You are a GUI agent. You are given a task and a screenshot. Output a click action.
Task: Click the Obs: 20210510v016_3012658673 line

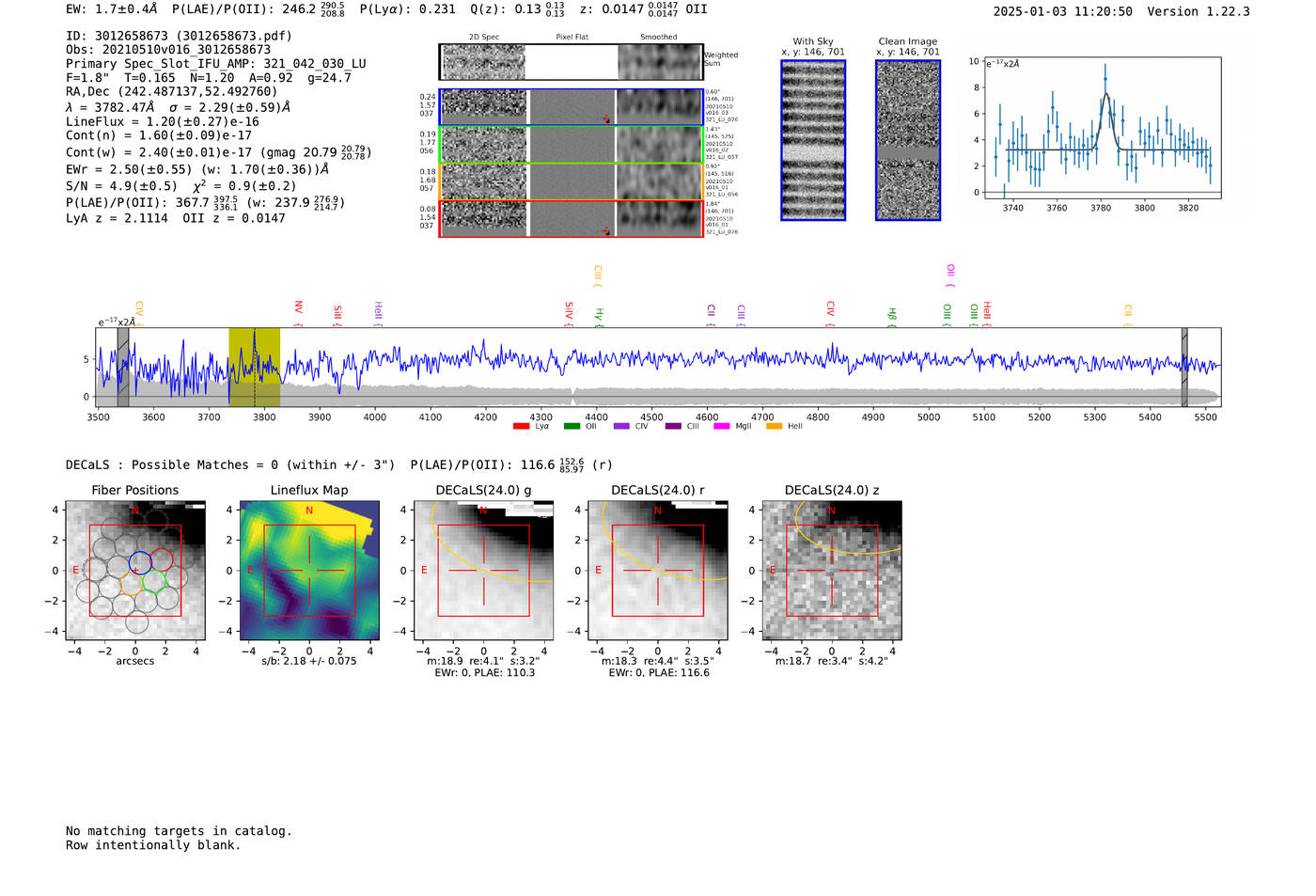click(168, 50)
